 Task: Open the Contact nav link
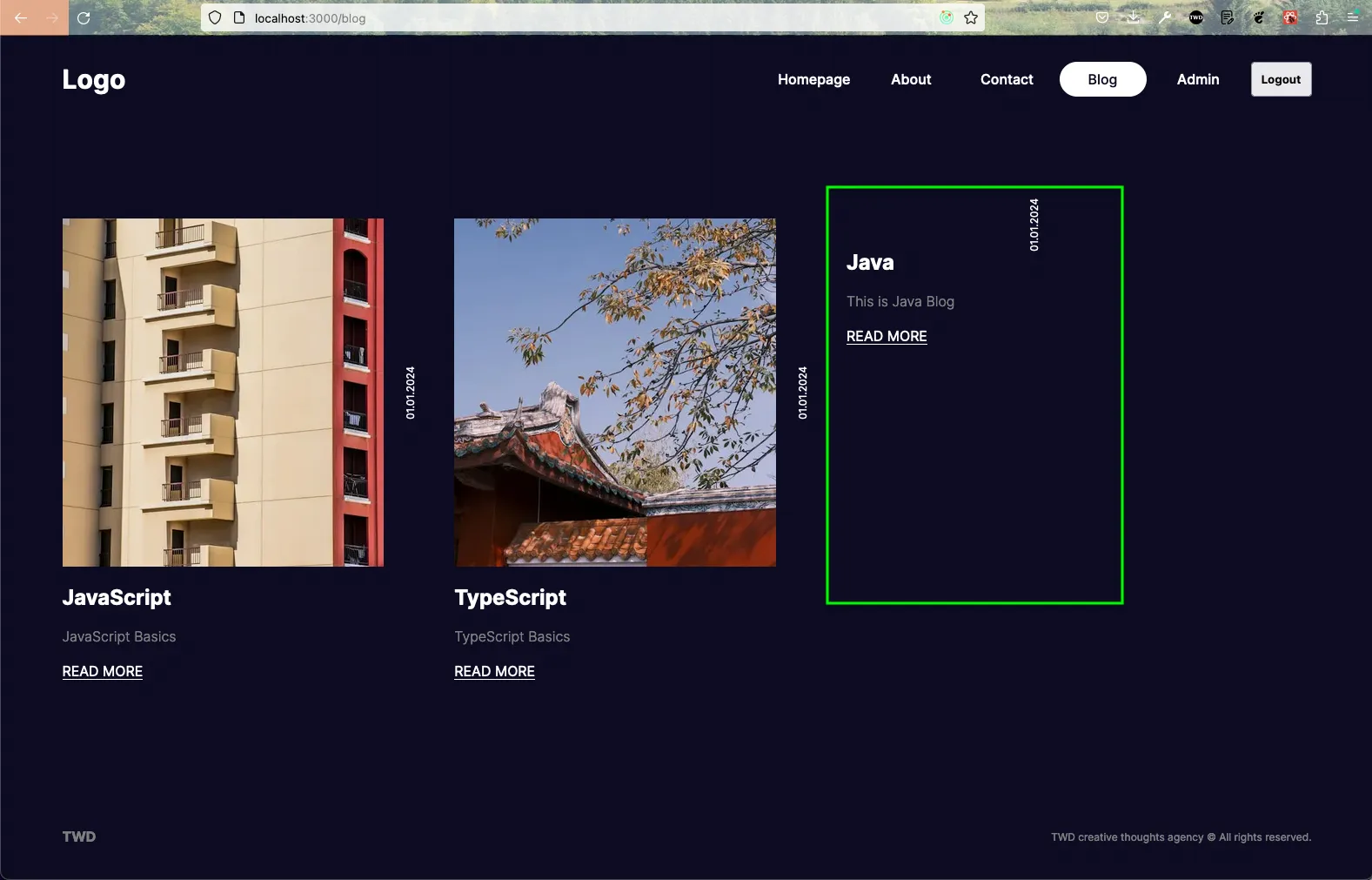coord(1007,79)
